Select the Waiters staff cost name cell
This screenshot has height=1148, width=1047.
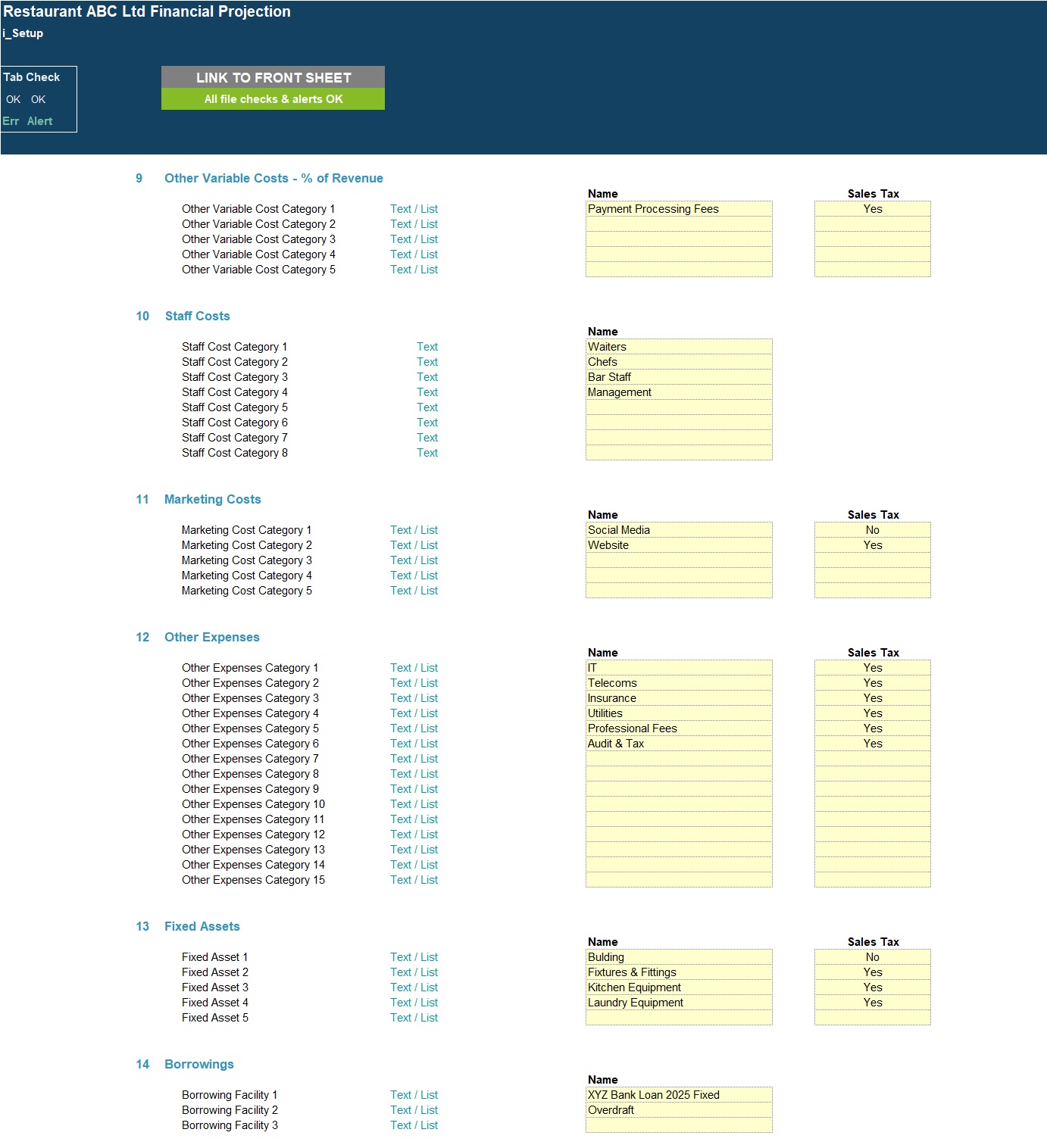679,347
